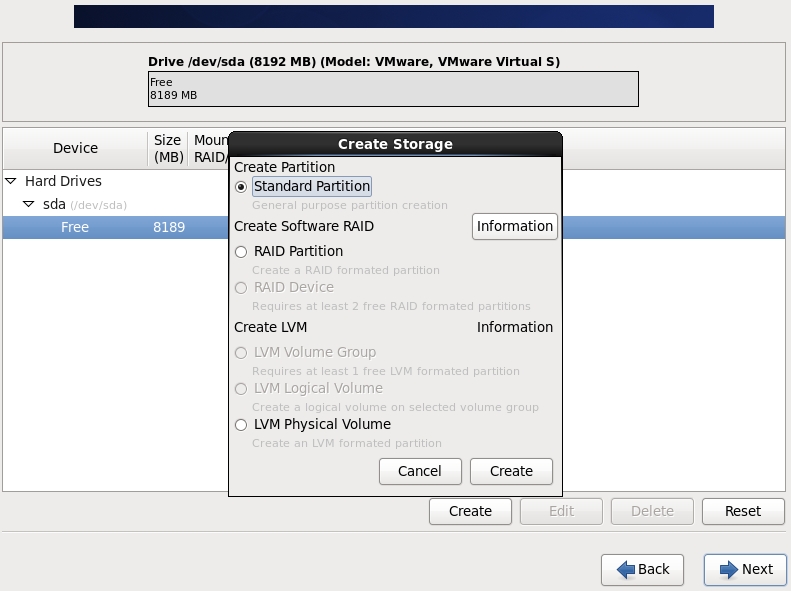
Task: Reset the partition layout
Action: tap(743, 511)
